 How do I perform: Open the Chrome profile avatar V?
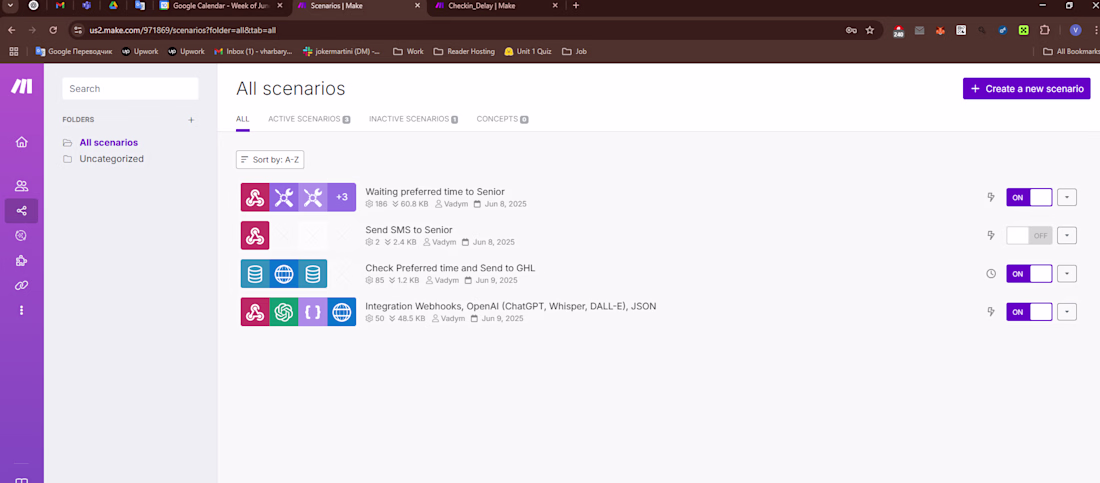pyautogui.click(x=1075, y=30)
